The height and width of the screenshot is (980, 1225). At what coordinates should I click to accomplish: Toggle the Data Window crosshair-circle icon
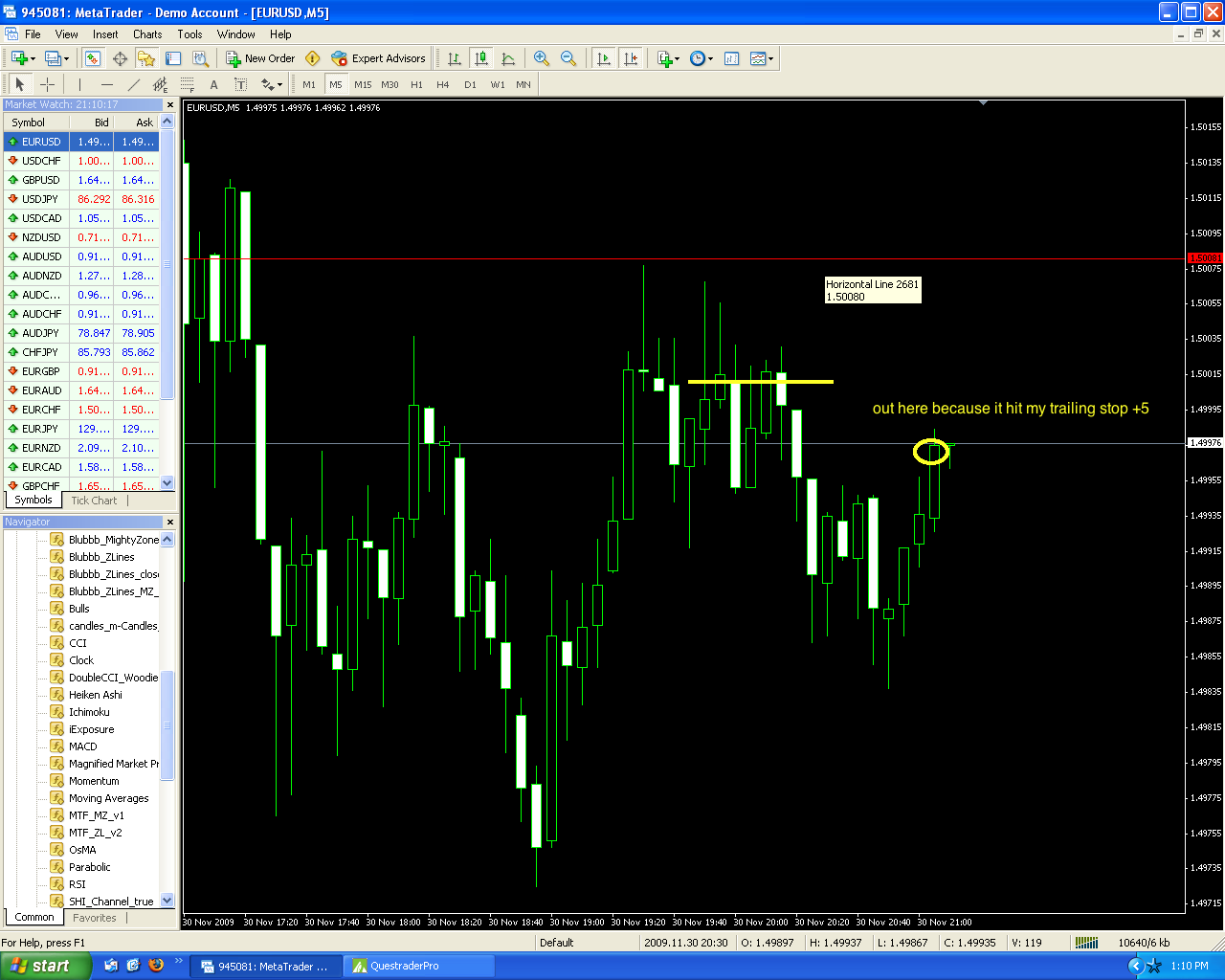coord(120,58)
